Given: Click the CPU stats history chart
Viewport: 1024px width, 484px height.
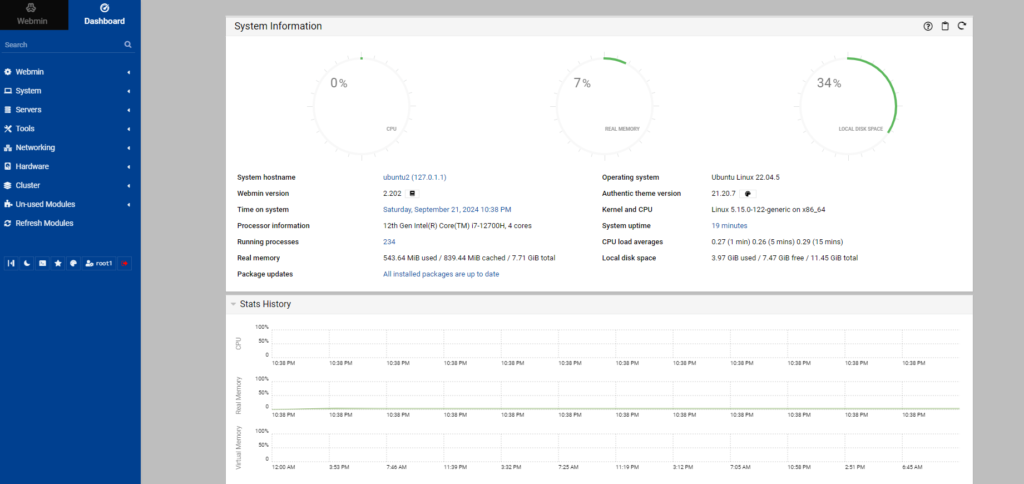Looking at the screenshot, I should click(615, 343).
